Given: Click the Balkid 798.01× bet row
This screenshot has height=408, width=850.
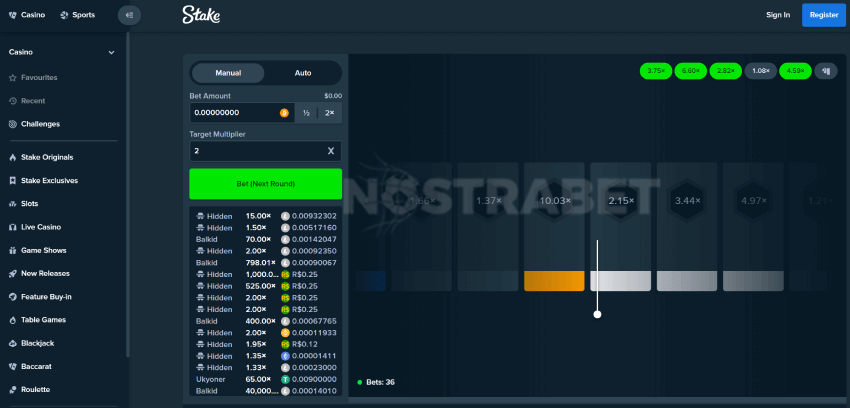Looking at the screenshot, I should (x=266, y=263).
